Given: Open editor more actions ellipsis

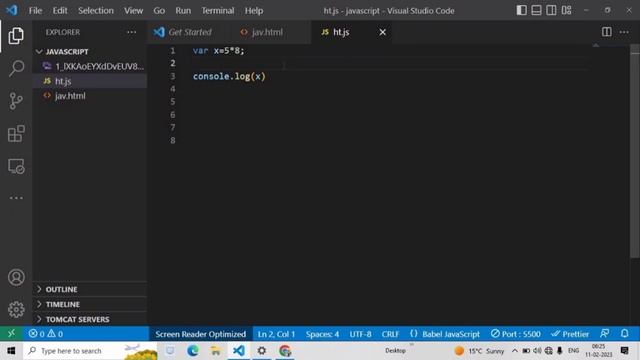Looking at the screenshot, I should (624, 32).
